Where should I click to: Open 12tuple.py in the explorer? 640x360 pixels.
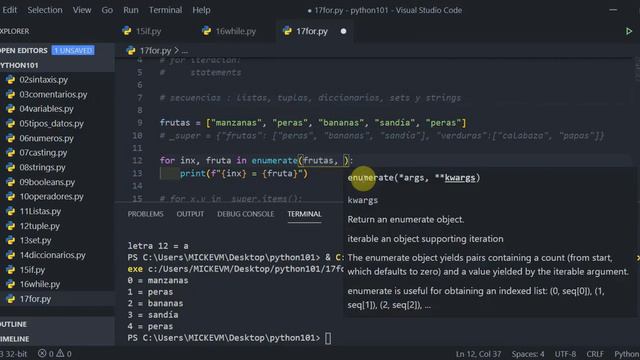click(40, 226)
